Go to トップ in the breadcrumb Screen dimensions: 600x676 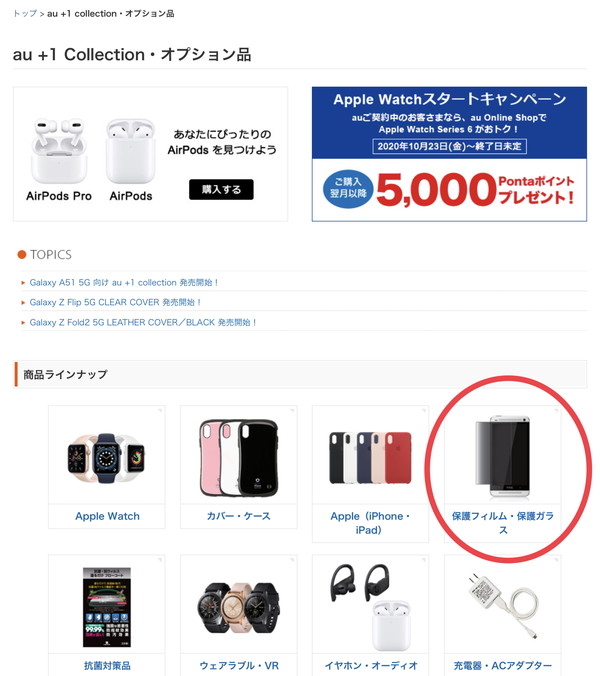pyautogui.click(x=25, y=13)
